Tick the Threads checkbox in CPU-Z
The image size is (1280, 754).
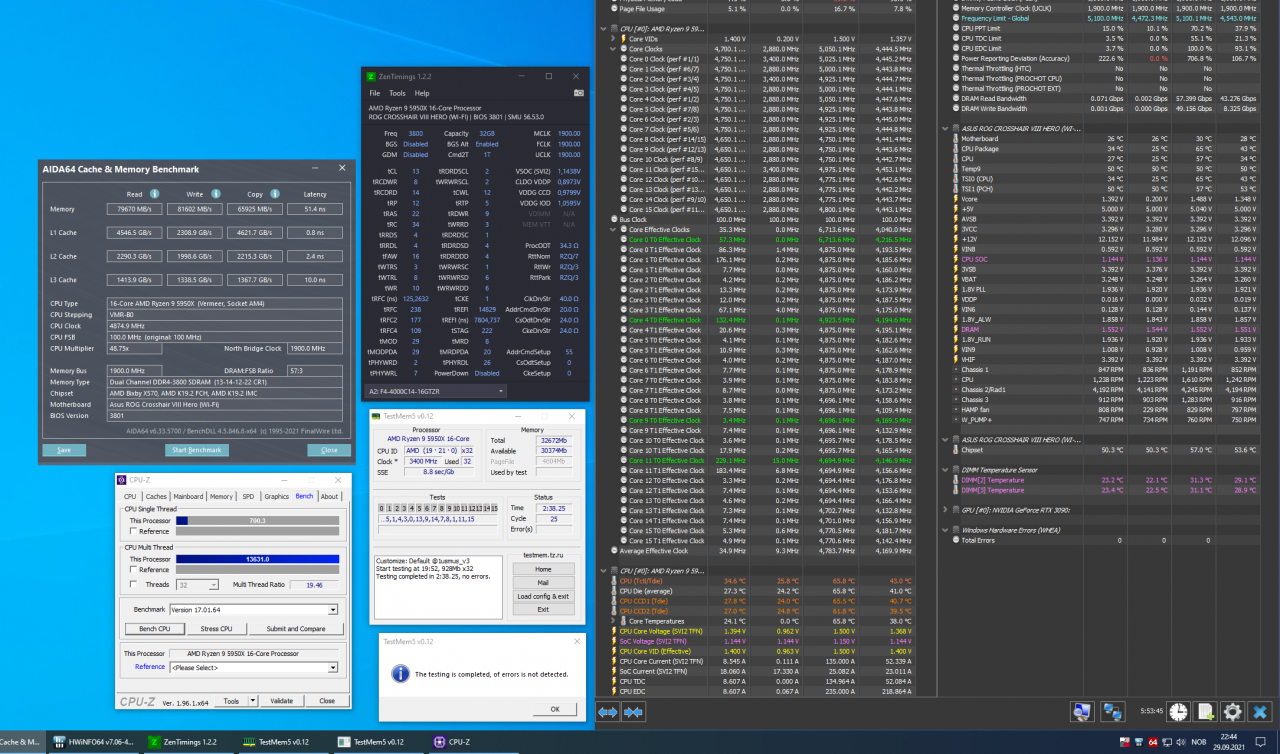(x=134, y=584)
